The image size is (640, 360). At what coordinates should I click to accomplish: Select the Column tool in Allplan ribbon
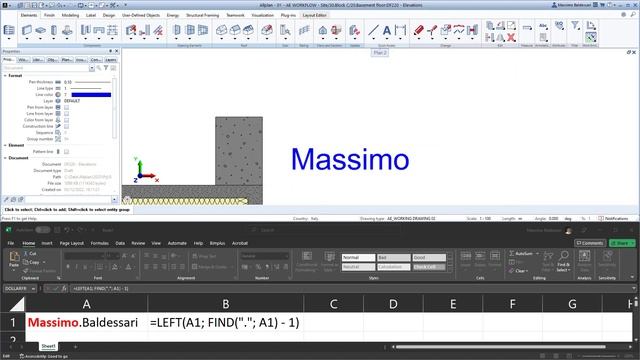[x=53, y=30]
